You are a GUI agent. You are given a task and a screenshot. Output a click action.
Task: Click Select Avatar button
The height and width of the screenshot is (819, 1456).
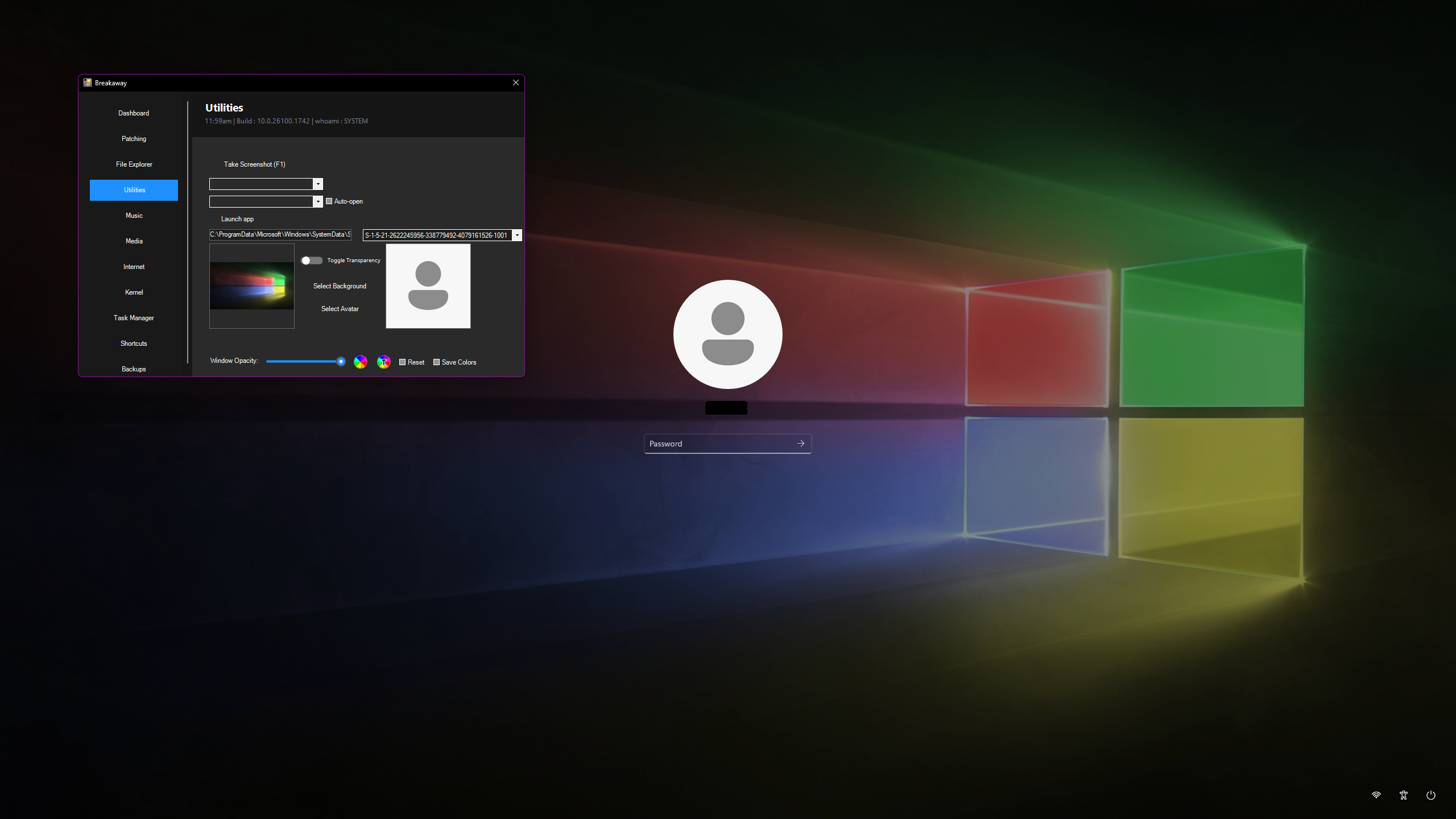coord(340,309)
